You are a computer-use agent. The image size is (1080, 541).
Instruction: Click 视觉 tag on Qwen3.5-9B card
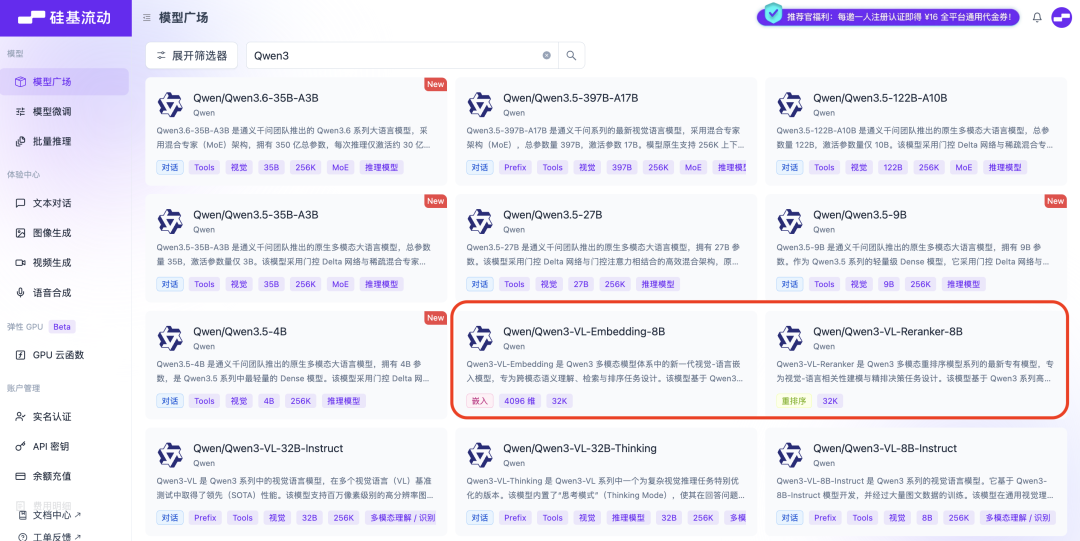coord(859,284)
